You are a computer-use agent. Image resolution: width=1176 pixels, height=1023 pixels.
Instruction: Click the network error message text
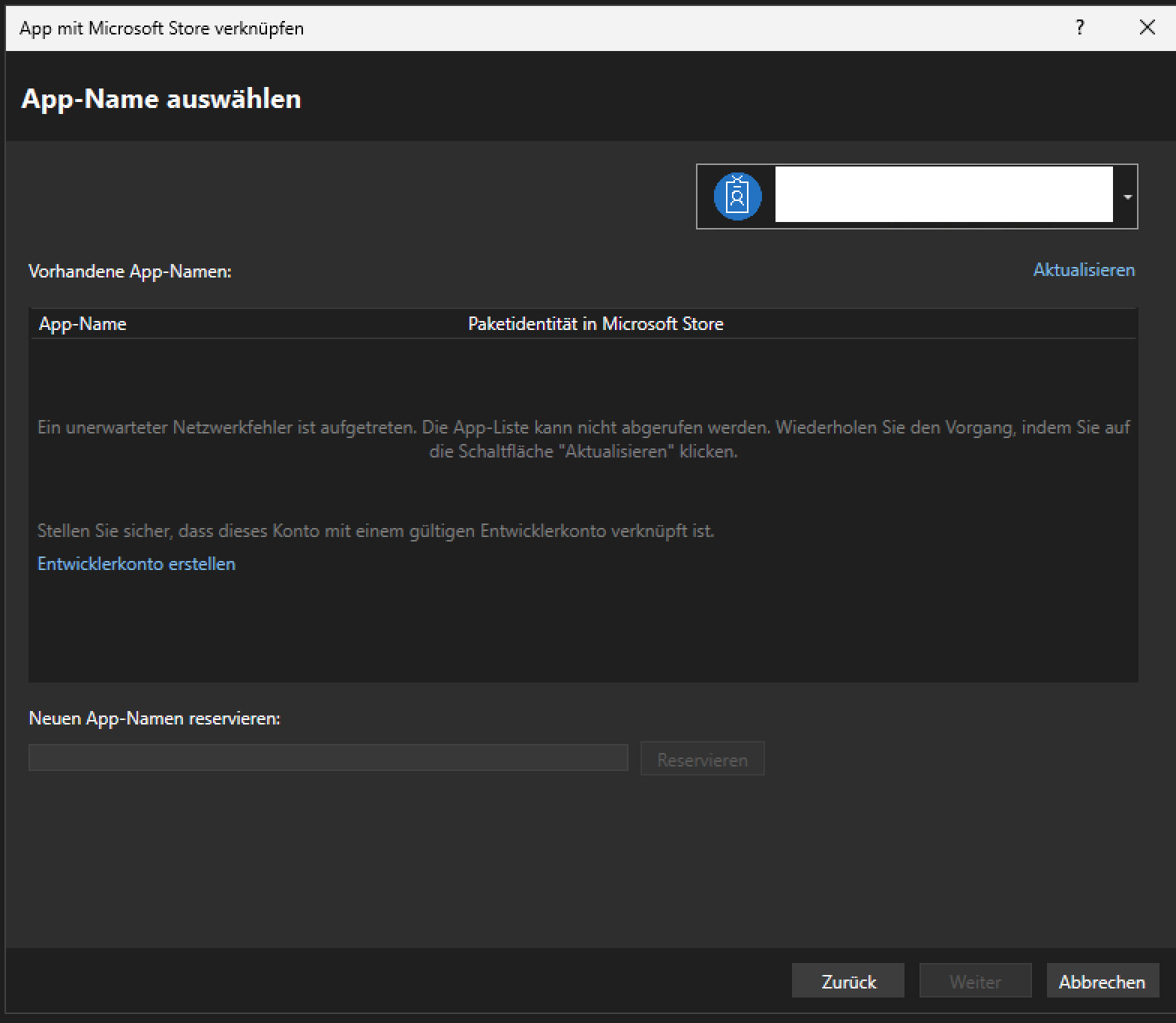pos(583,439)
